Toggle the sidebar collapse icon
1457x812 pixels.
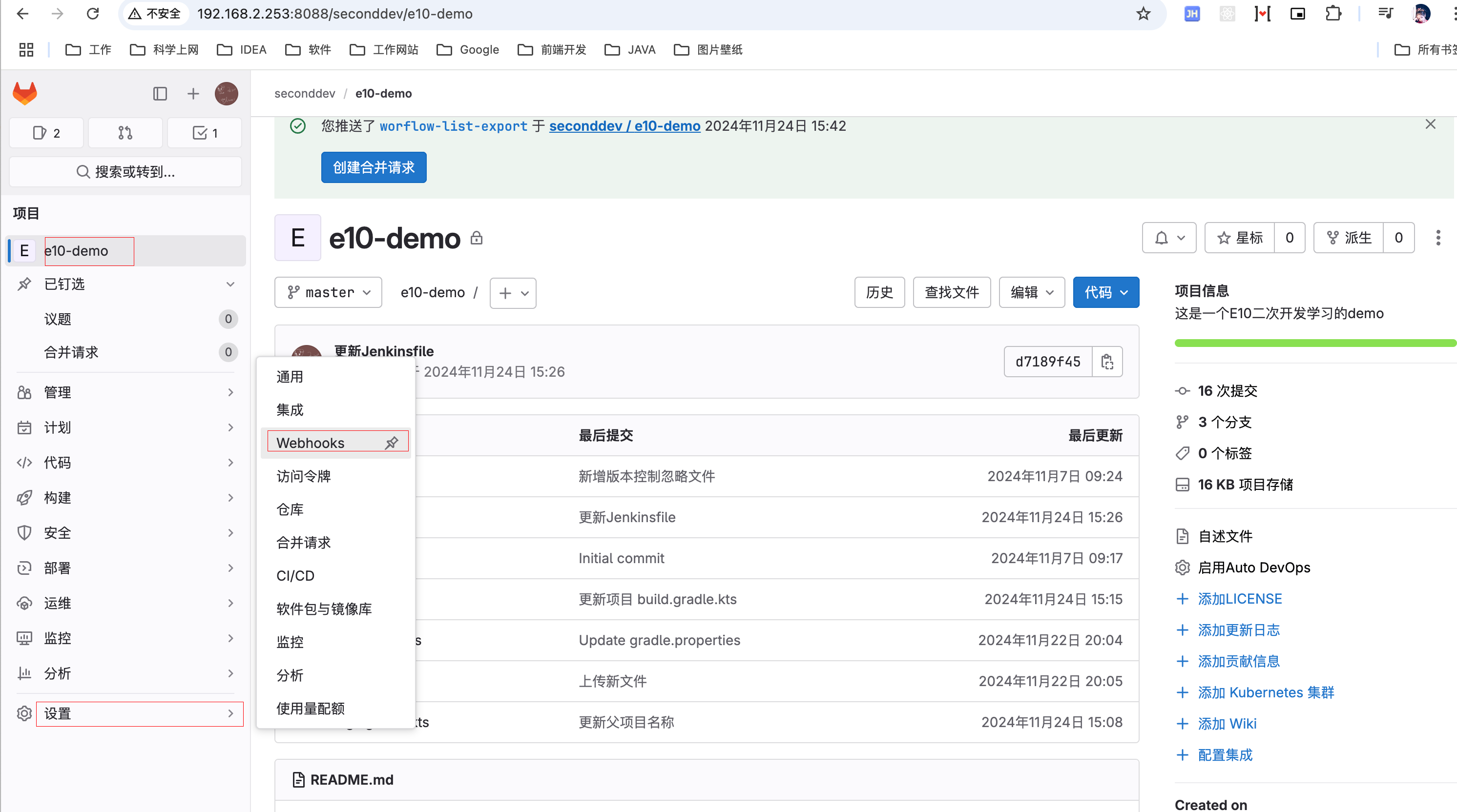pyautogui.click(x=160, y=93)
